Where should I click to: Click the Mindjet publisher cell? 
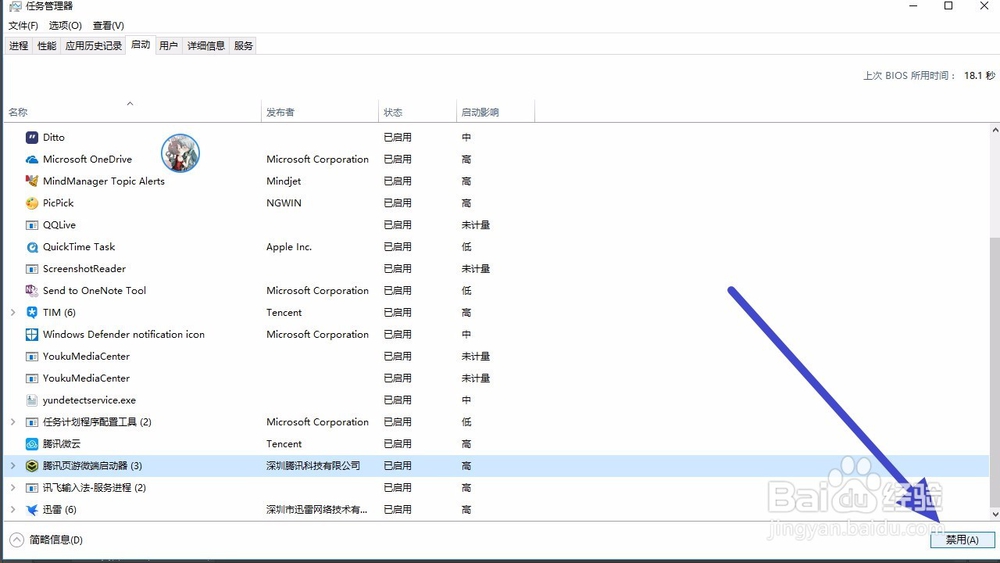pyautogui.click(x=284, y=181)
